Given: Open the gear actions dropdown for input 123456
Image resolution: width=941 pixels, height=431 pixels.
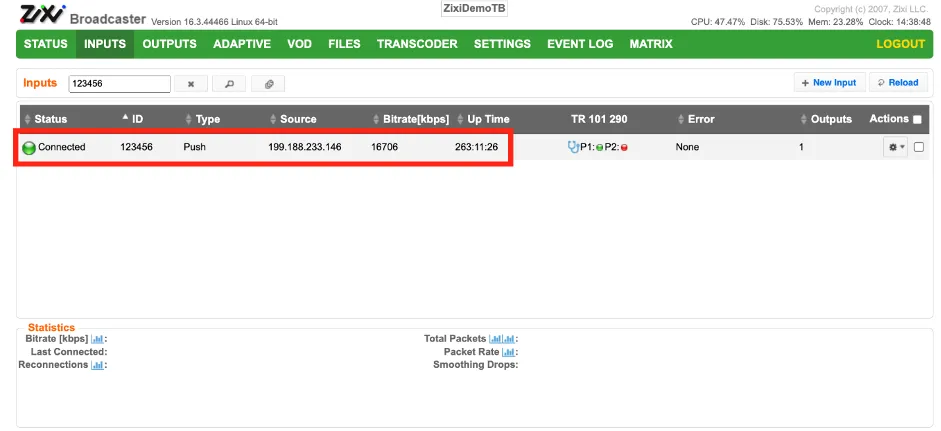Looking at the screenshot, I should (895, 147).
